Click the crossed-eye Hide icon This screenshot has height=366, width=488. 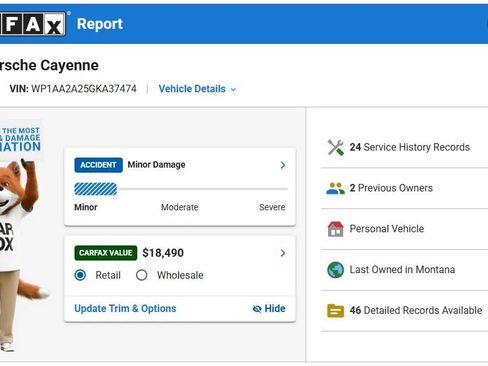pyautogui.click(x=257, y=309)
